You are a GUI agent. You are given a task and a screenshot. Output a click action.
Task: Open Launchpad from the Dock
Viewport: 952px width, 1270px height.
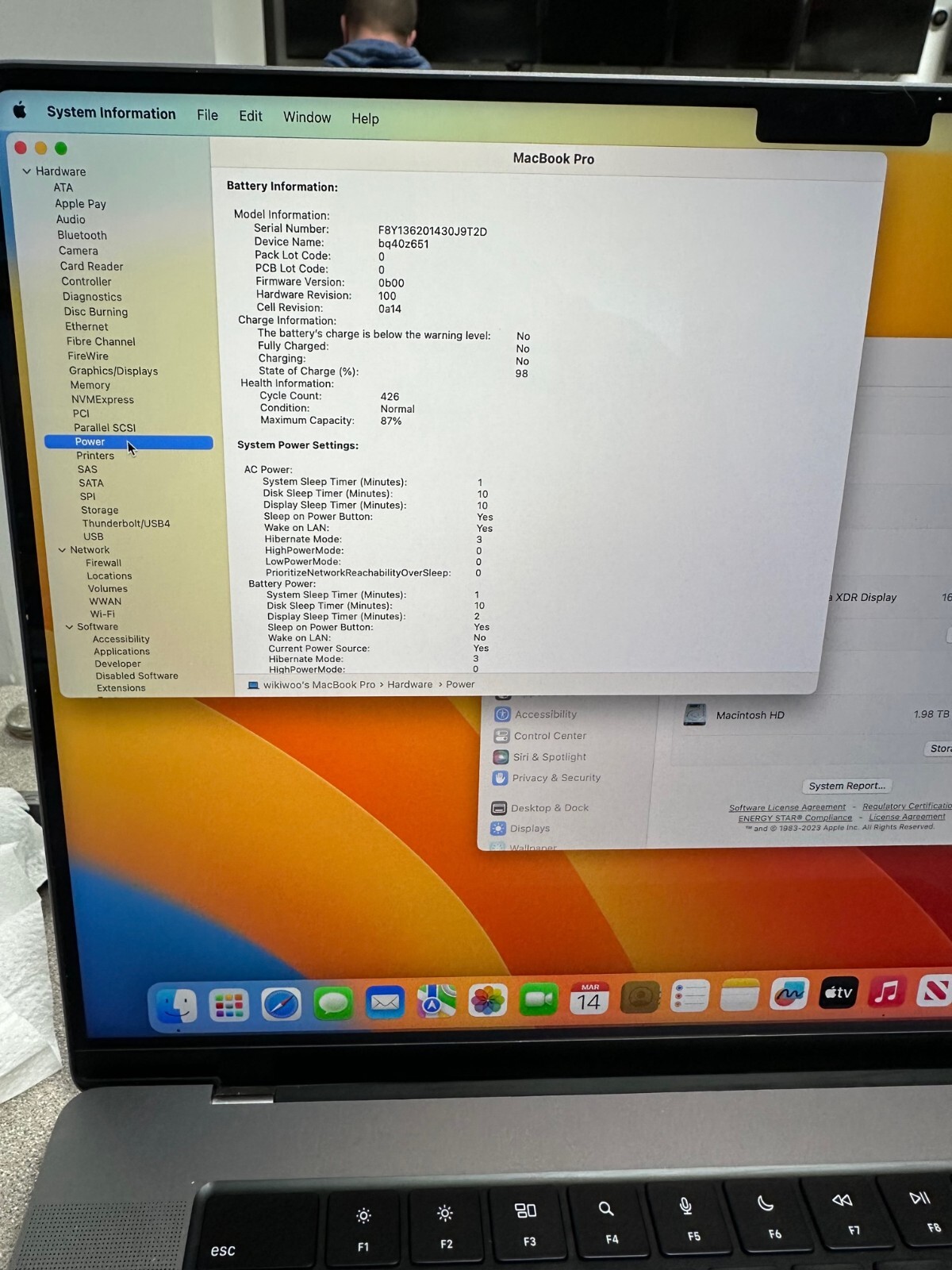228,1005
